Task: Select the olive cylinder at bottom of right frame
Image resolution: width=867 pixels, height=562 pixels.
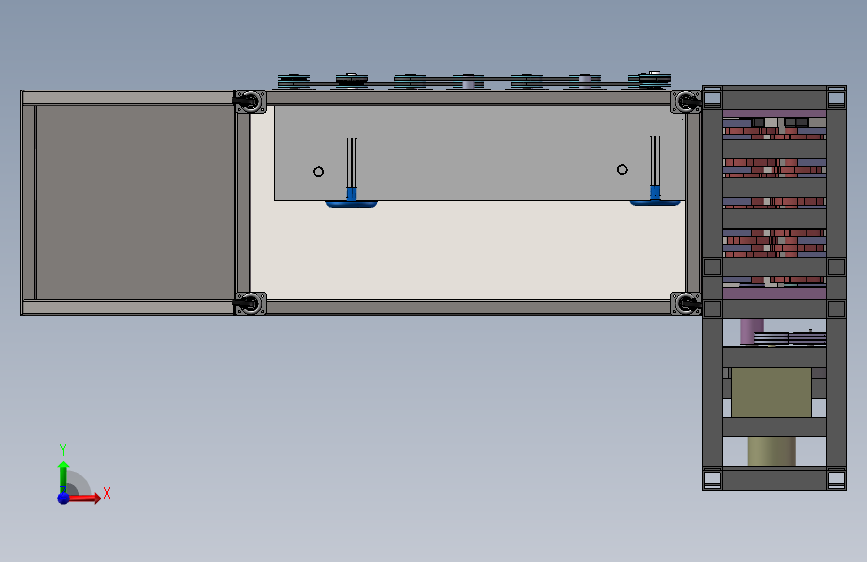Action: click(771, 451)
